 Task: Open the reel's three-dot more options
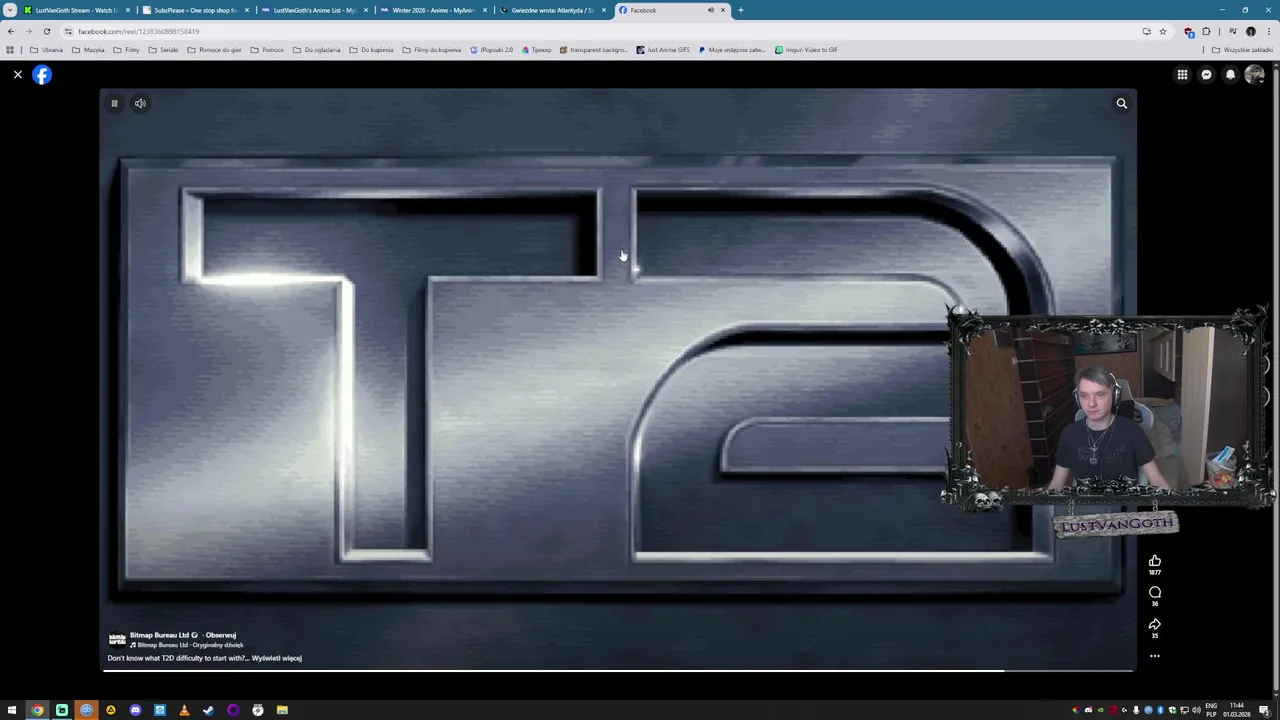pos(1155,656)
